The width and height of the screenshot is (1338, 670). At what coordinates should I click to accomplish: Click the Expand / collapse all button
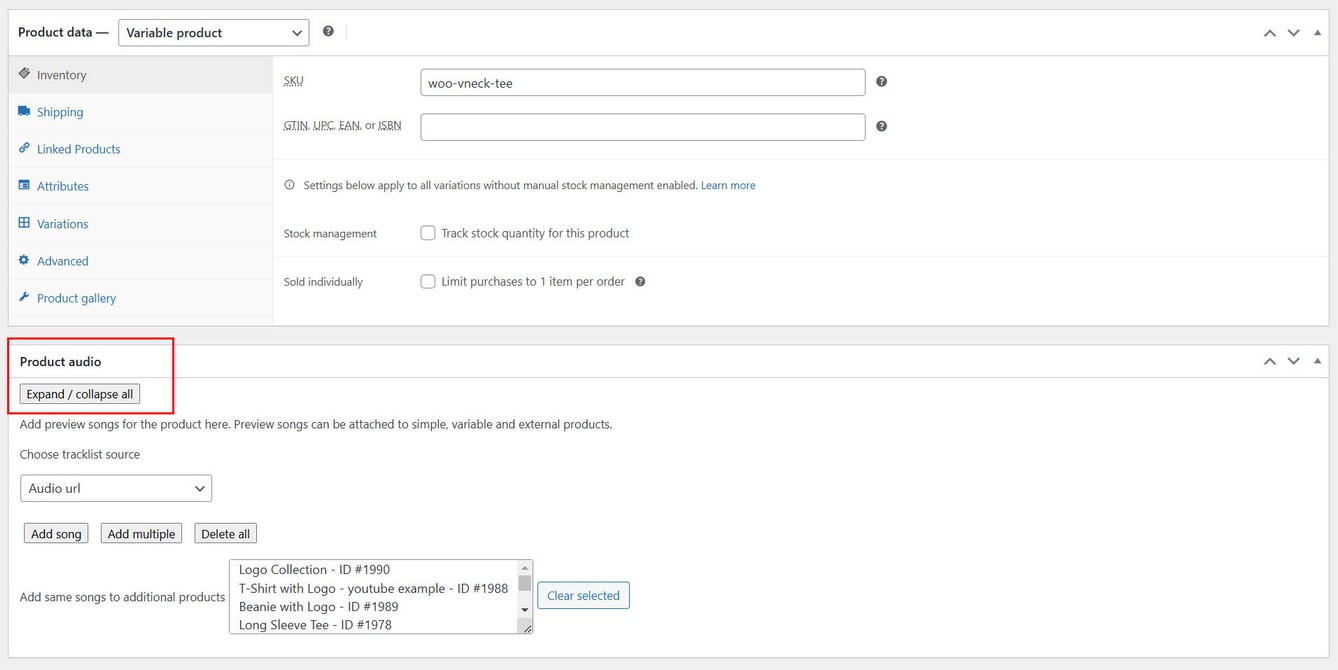[80, 394]
